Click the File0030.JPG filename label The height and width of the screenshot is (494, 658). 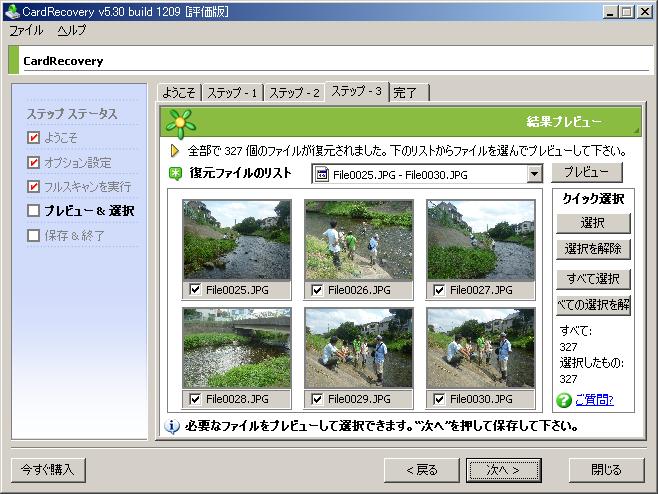click(481, 399)
